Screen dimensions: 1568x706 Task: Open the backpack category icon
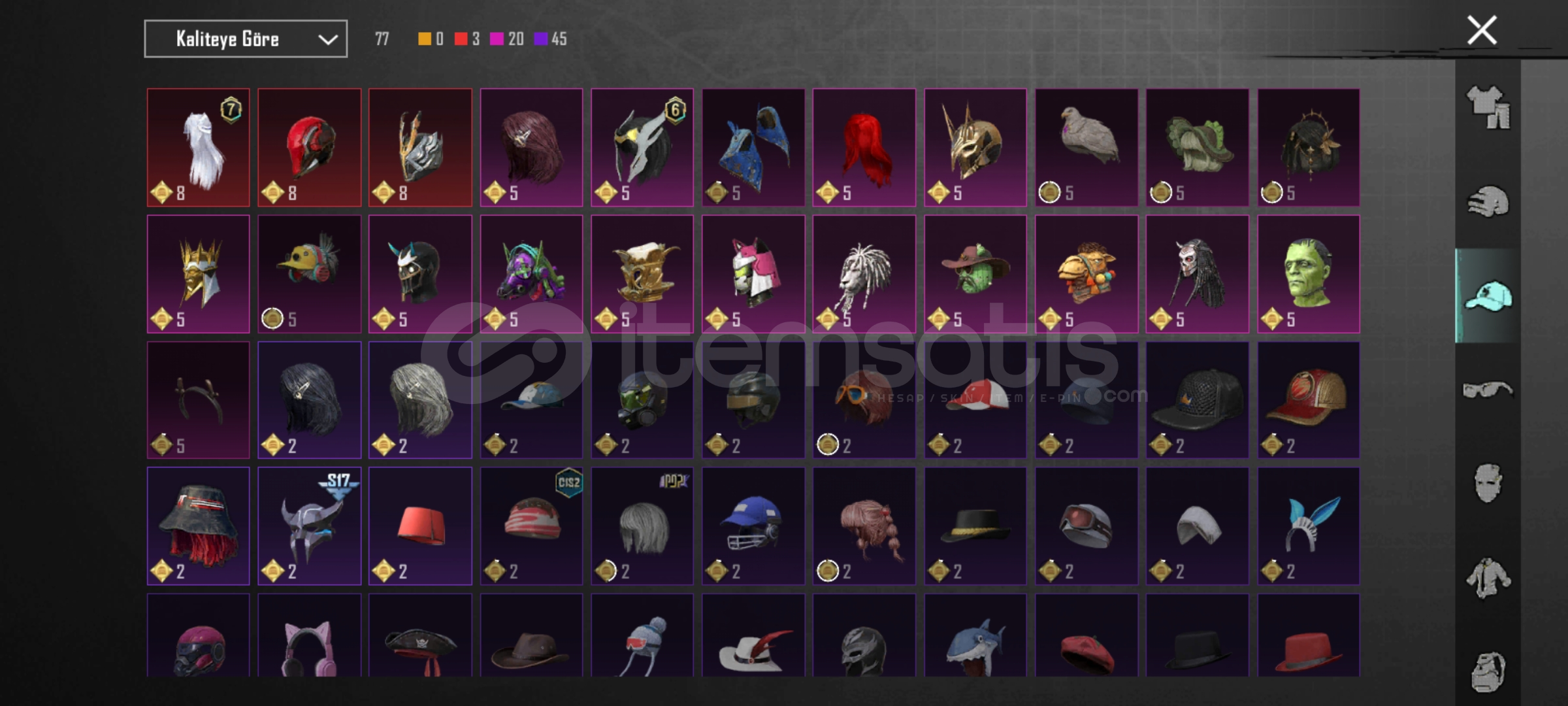tap(1488, 671)
